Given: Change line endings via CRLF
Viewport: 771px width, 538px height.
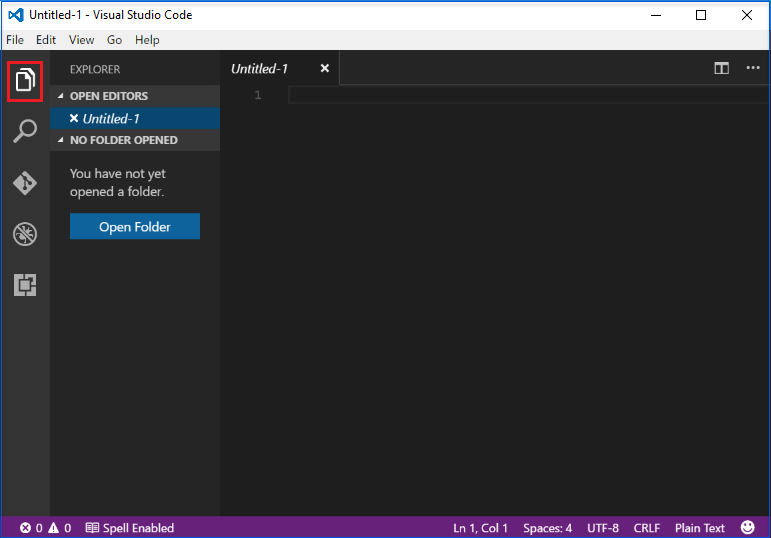Looking at the screenshot, I should tap(646, 528).
